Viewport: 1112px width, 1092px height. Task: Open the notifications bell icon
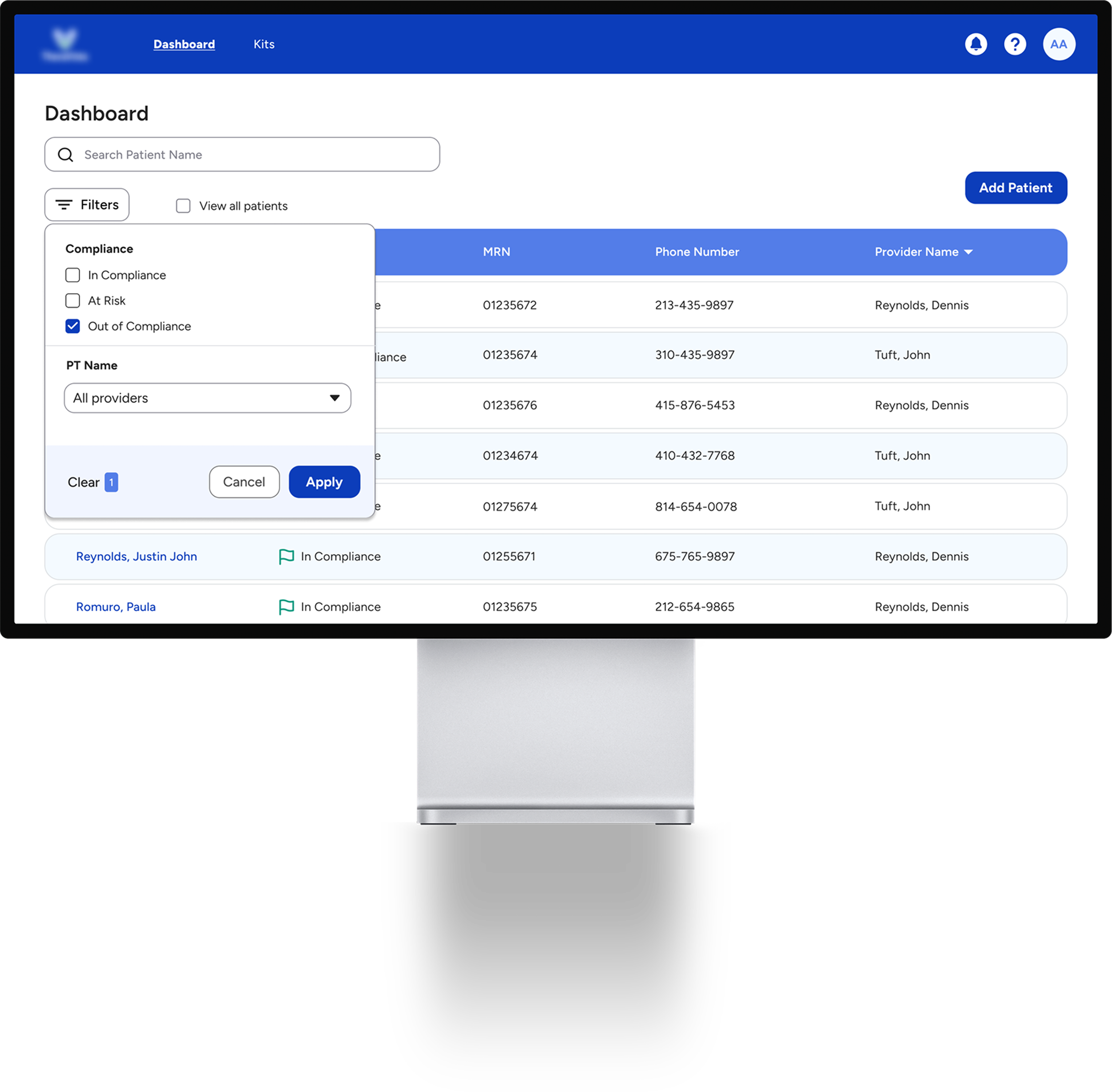click(976, 44)
